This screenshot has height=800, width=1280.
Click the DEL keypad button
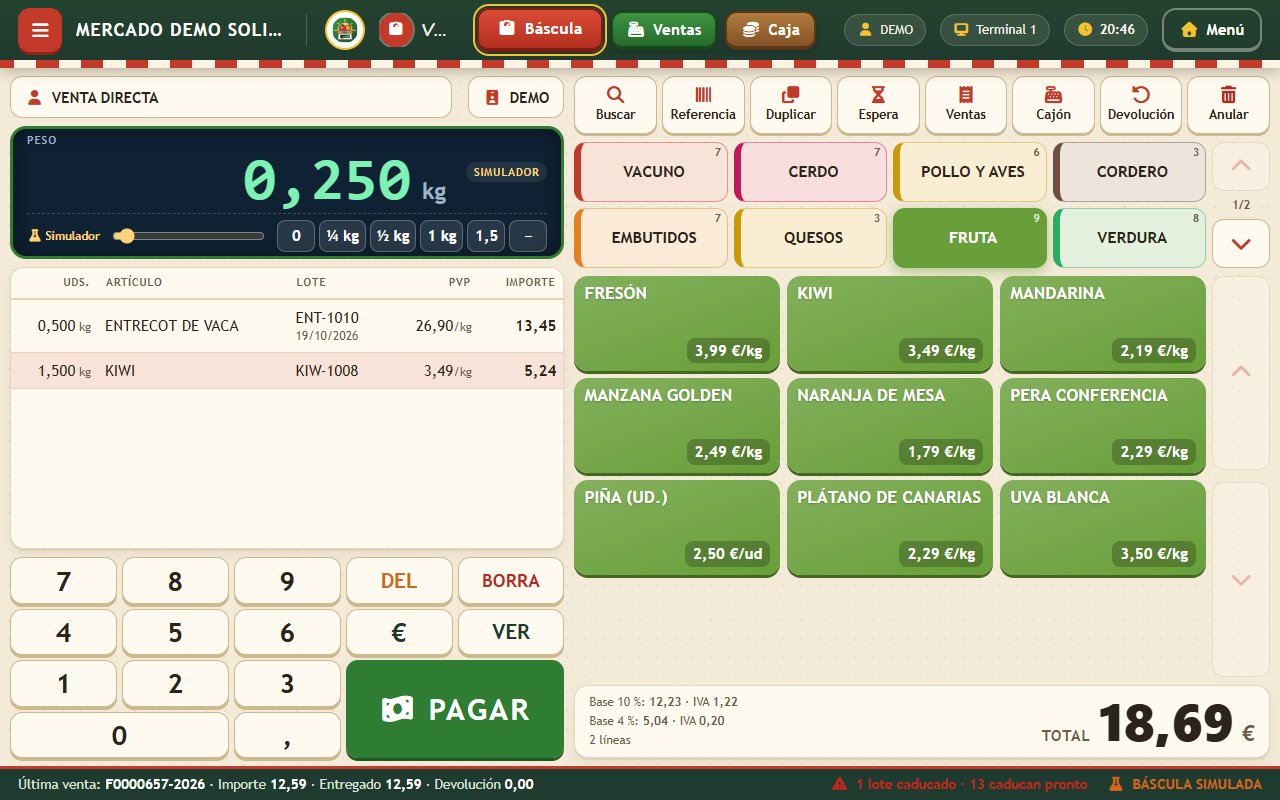pyautogui.click(x=399, y=581)
